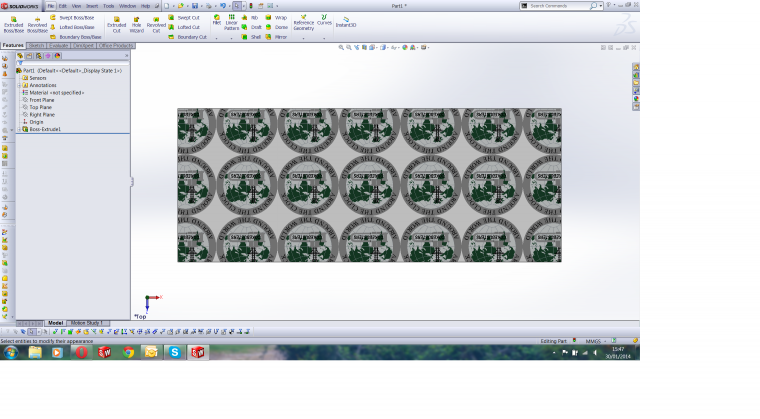The height and width of the screenshot is (419, 760).
Task: Start the Linear Pattern tool
Action: point(232,22)
